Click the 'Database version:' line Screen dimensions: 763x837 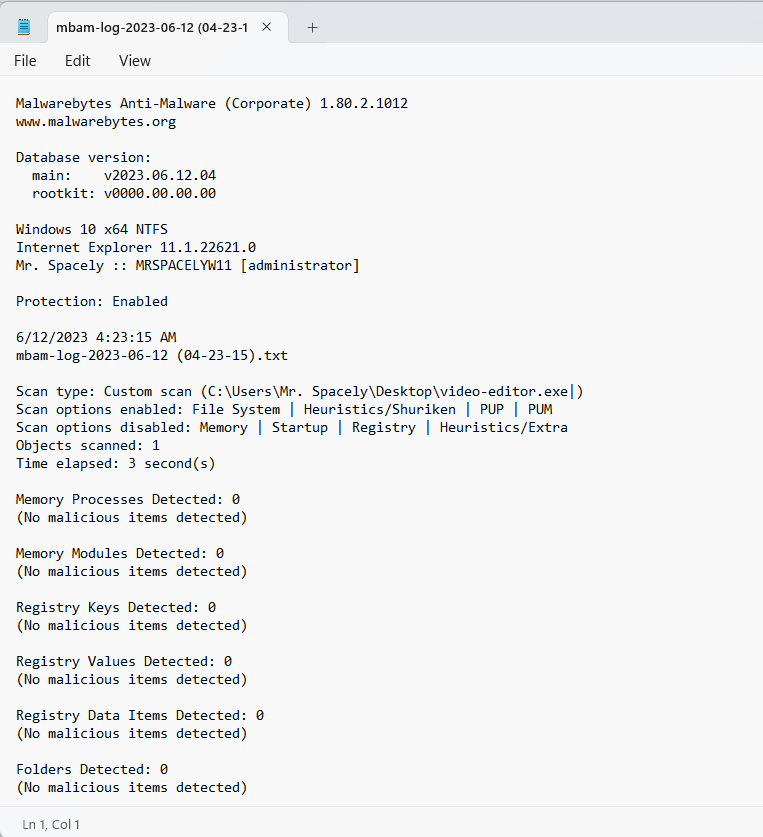coord(84,157)
